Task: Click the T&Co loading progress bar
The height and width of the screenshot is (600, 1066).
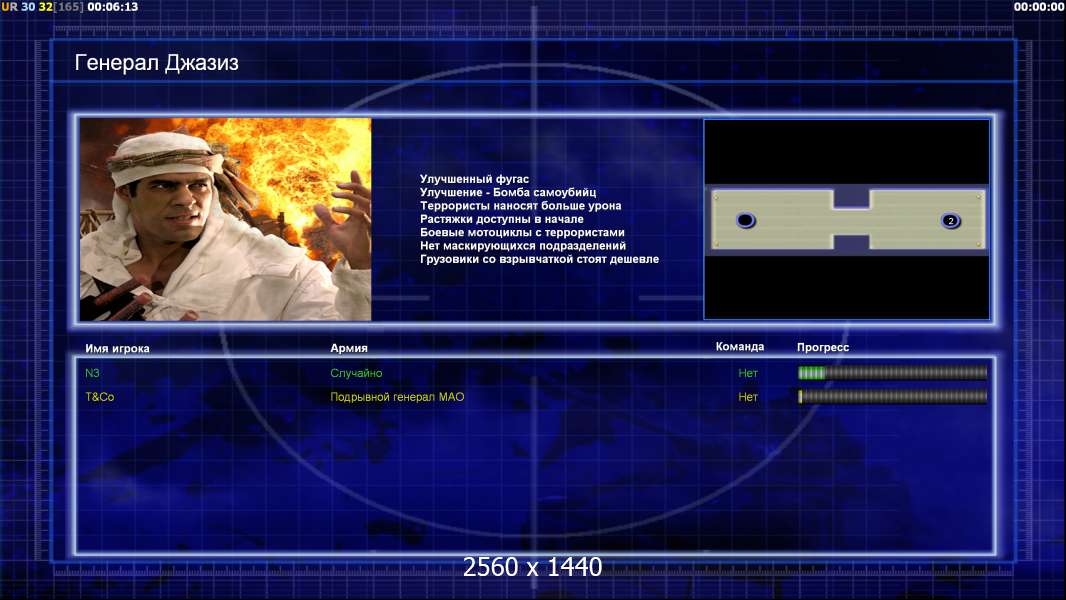Action: coord(893,396)
